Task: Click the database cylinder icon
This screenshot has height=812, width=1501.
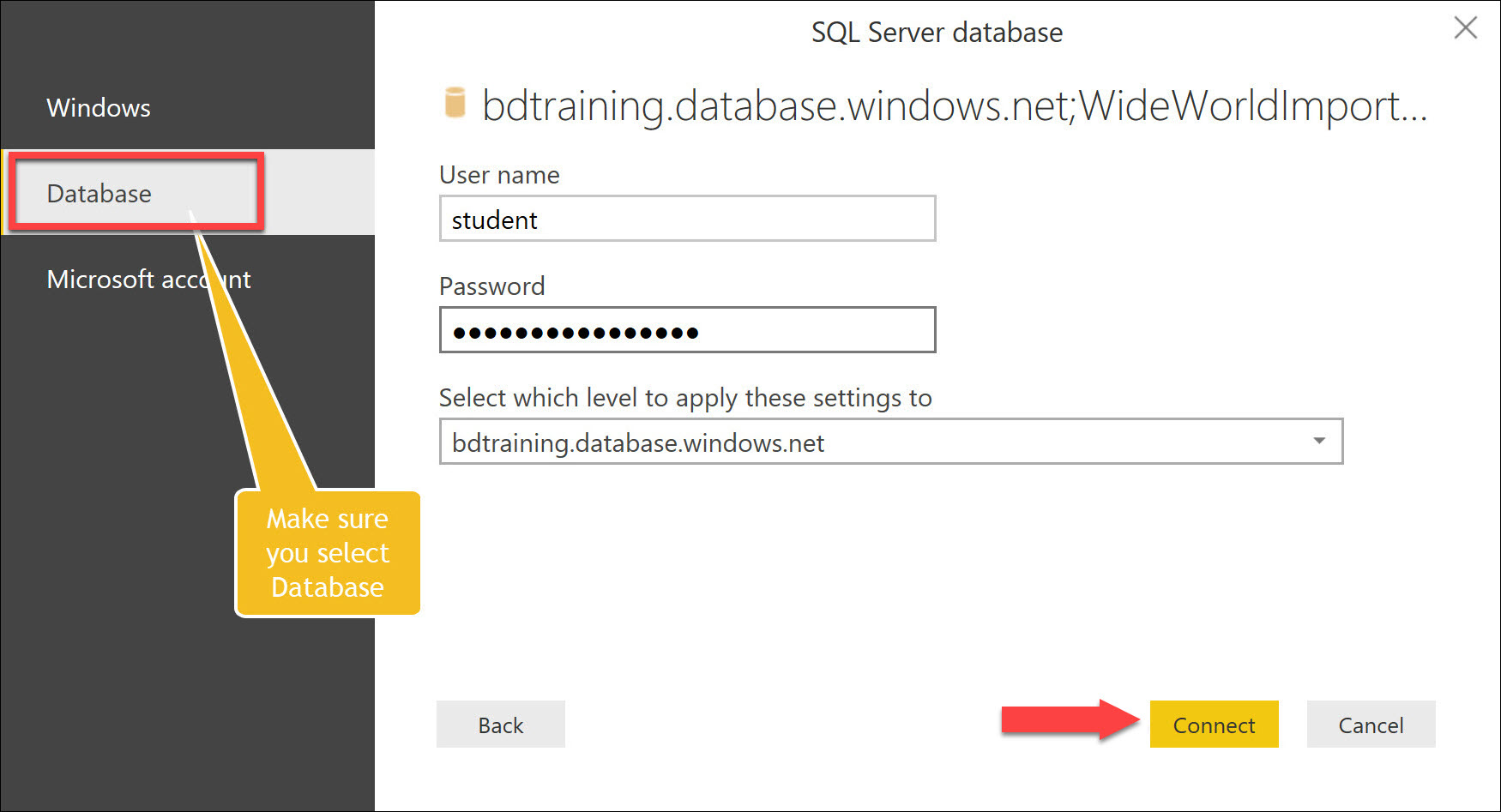Action: (455, 102)
